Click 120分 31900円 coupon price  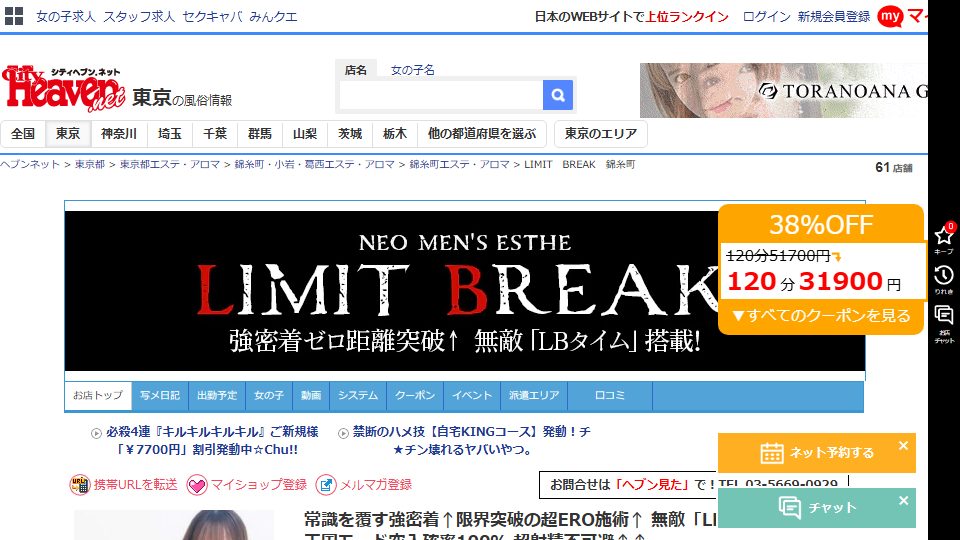pyautogui.click(x=814, y=282)
